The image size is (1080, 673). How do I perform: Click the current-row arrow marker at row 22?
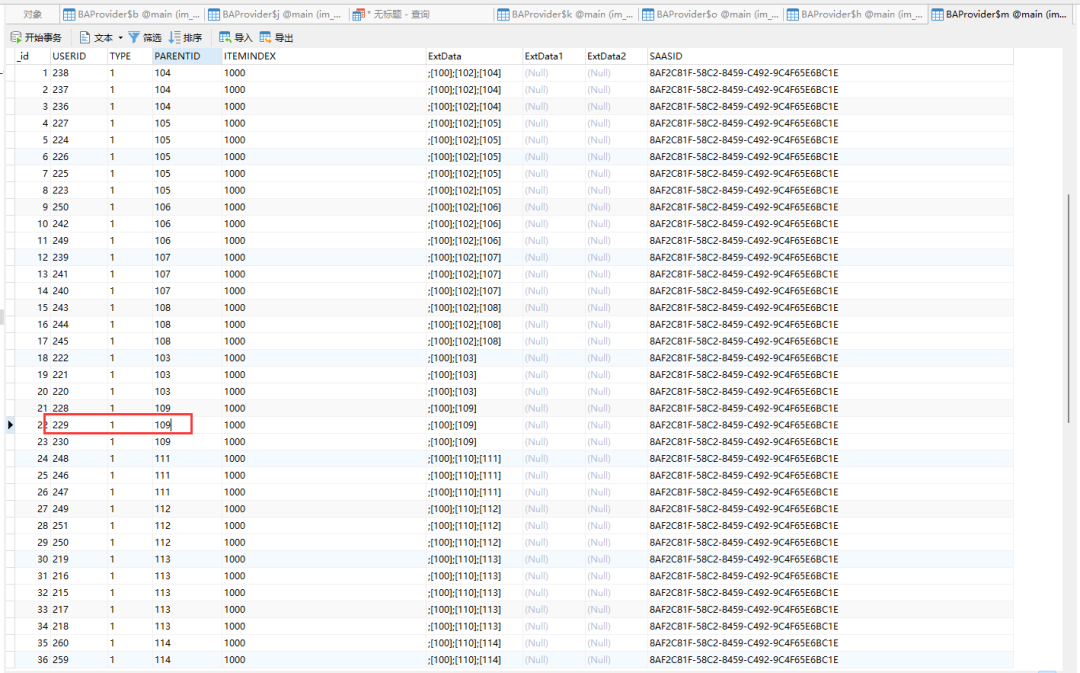coord(10,425)
